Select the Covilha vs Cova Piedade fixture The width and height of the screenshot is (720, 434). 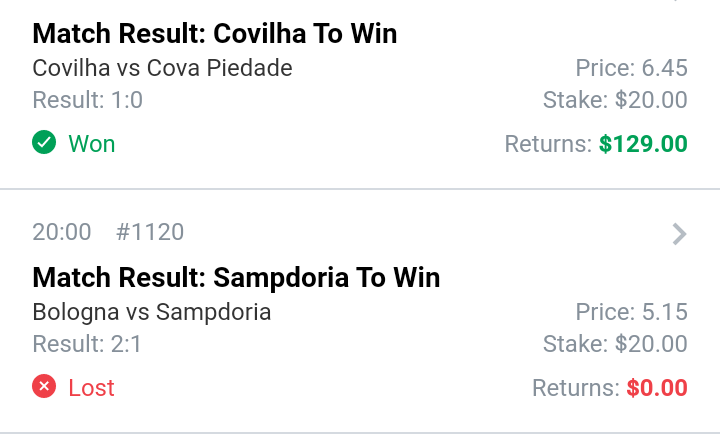162,68
